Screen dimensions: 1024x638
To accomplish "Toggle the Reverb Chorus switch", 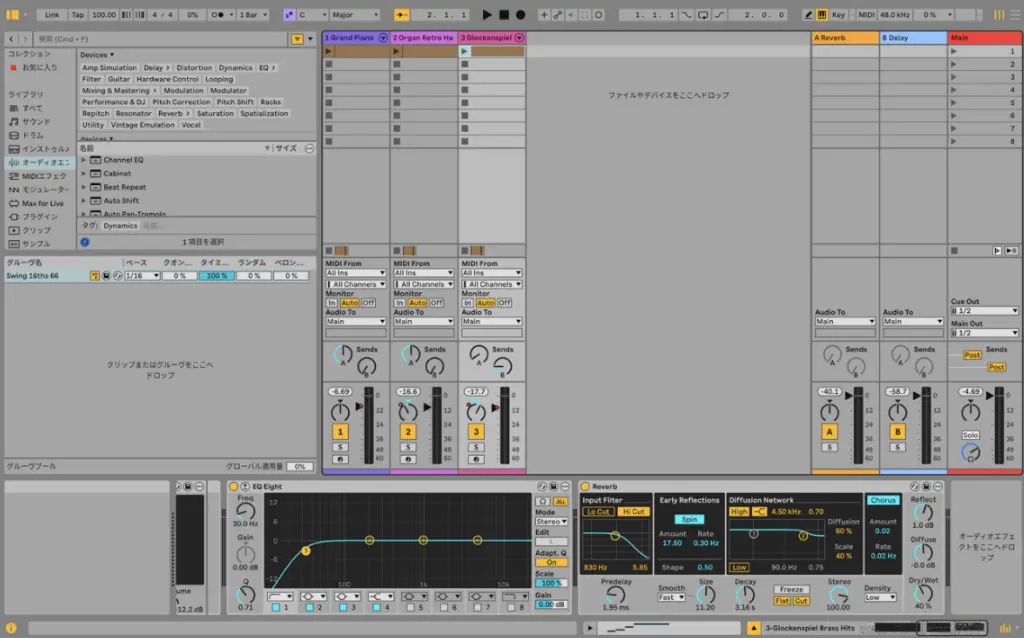I will pos(883,500).
